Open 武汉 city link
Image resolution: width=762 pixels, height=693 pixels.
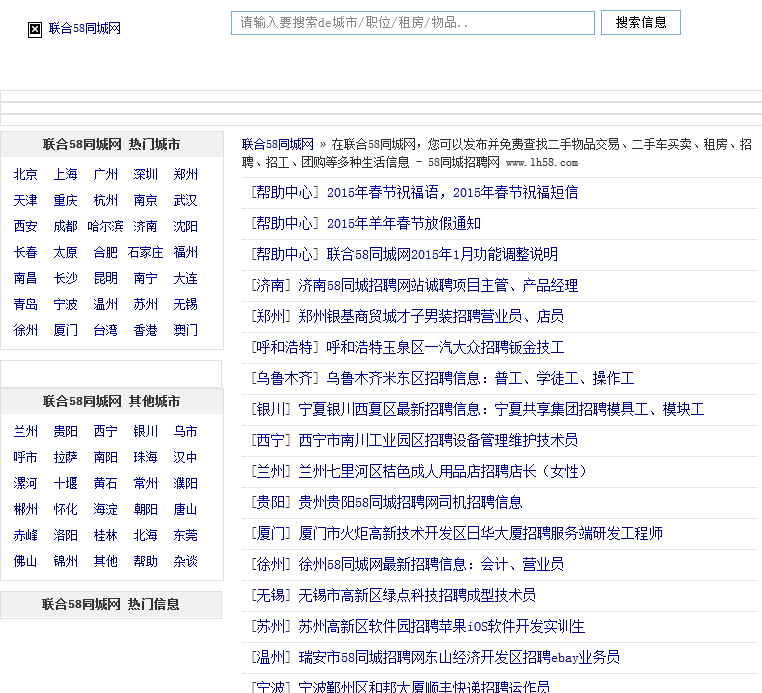pyautogui.click(x=185, y=200)
